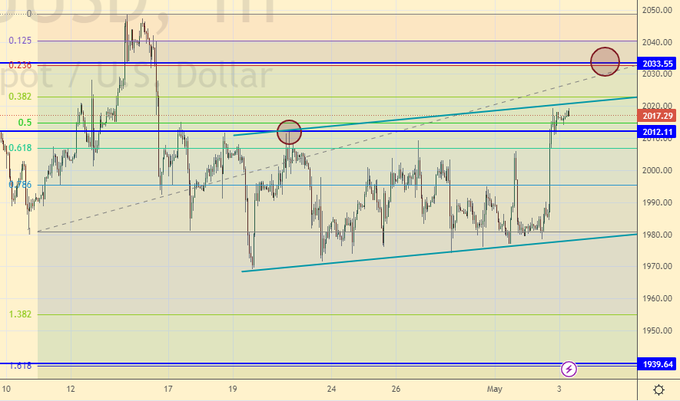Click the 0.382 Fibonacci level label
The width and height of the screenshot is (680, 401).
[x=19, y=97]
